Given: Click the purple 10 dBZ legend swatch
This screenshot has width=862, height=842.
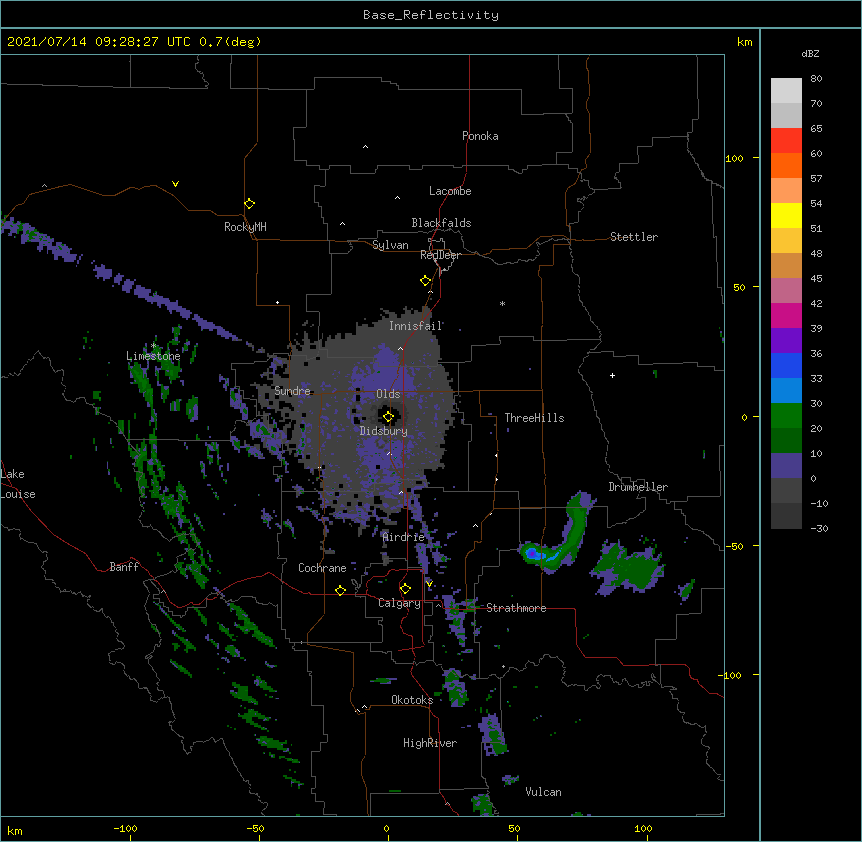Looking at the screenshot, I should (786, 466).
